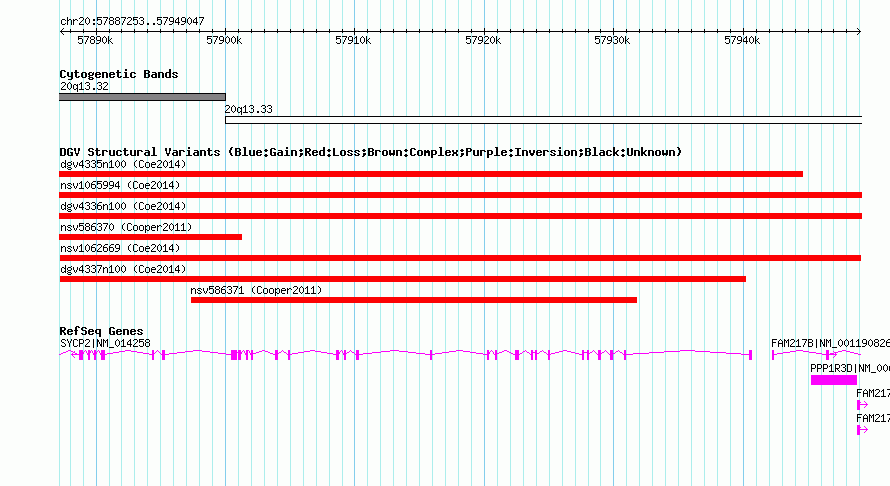
Task: Select the RefSeq Genes track title
Action: [101, 331]
